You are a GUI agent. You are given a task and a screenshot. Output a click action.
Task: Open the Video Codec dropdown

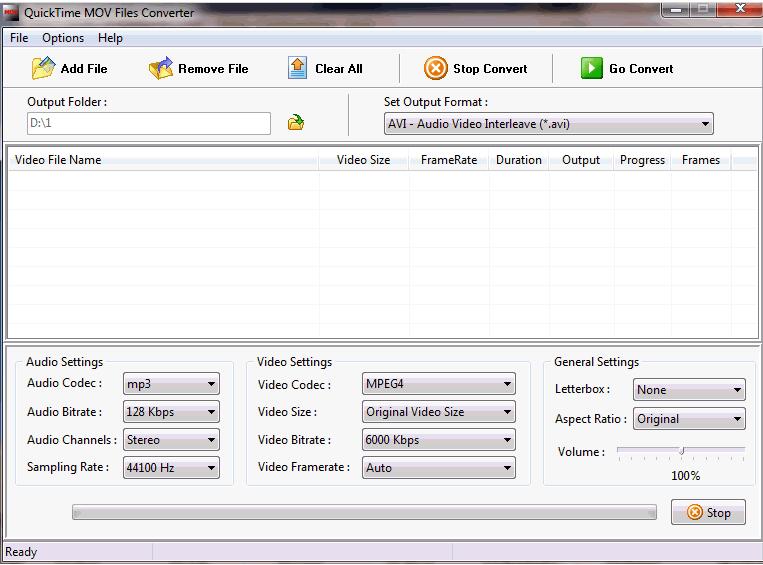[439, 384]
